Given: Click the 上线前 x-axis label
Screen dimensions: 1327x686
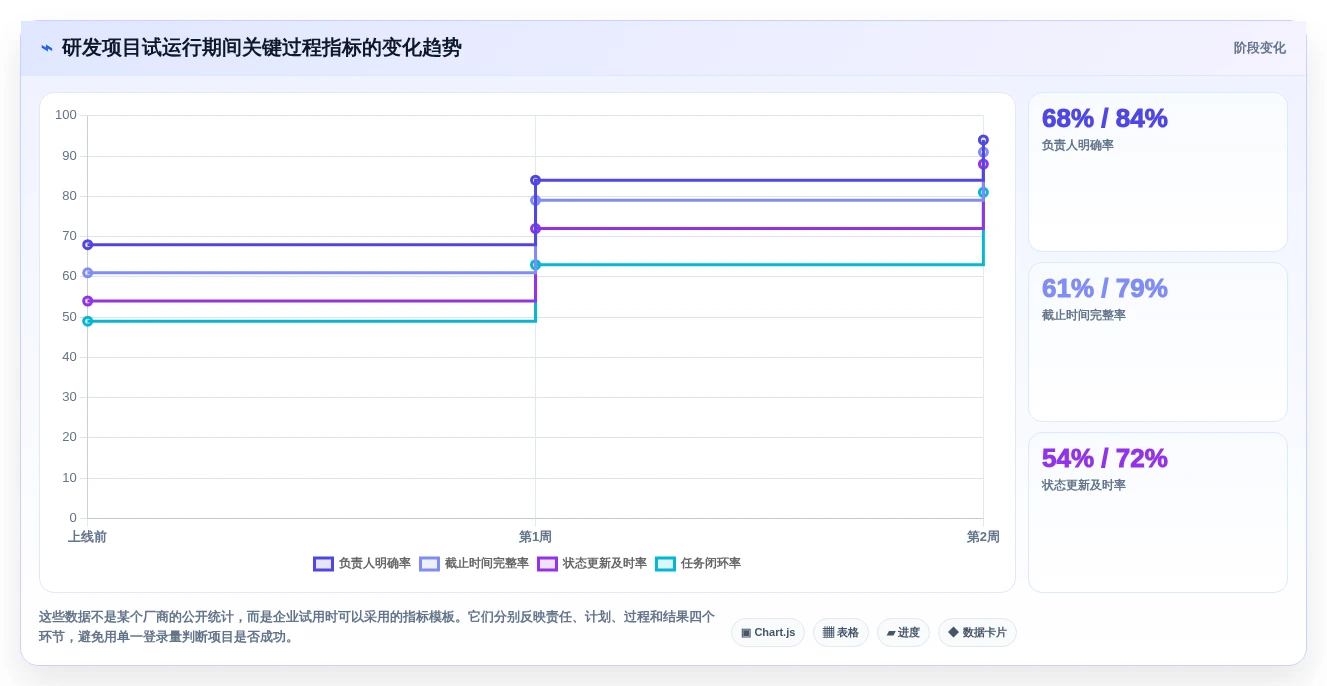Looking at the screenshot, I should click(87, 537).
